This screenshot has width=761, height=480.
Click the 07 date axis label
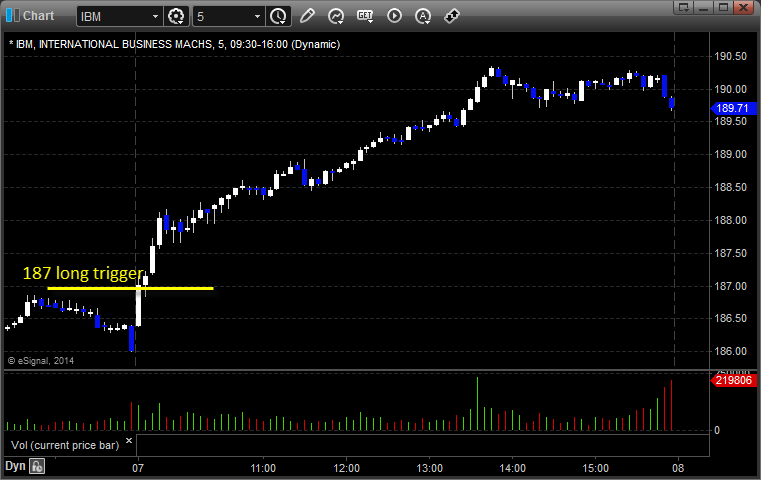[138, 468]
